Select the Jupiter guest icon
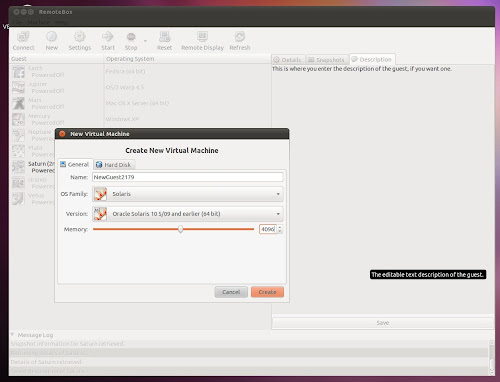 [x=18, y=87]
